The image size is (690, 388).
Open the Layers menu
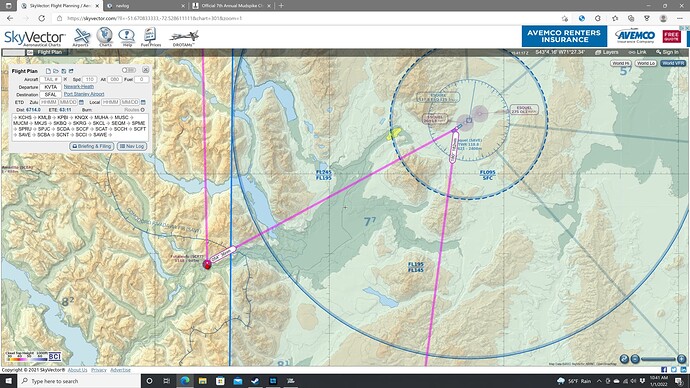click(607, 52)
